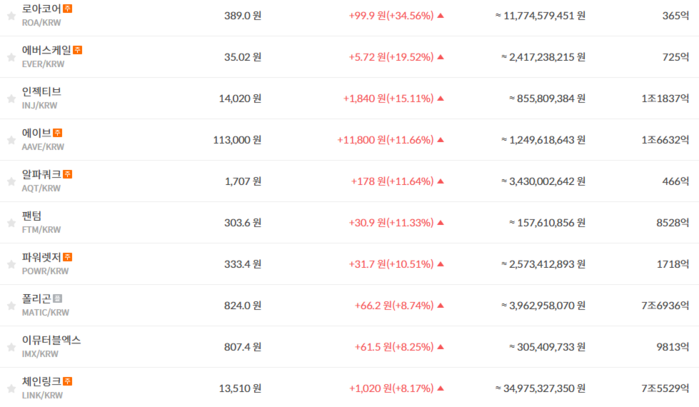
Task: Mark 파워렛저 POWR/KRW as favorite
Action: pyautogui.click(x=11, y=265)
